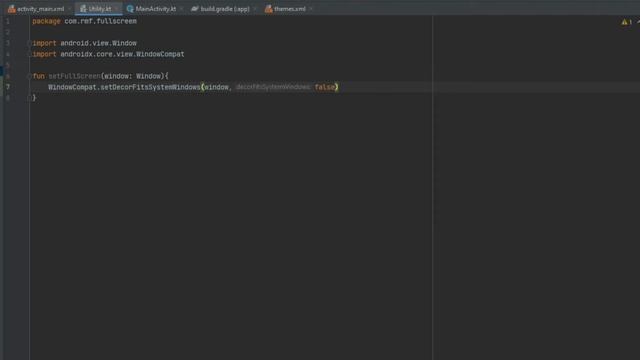Click 'androidx.core.view.WindowCompat' import text
The width and height of the screenshot is (640, 360).
coord(122,54)
